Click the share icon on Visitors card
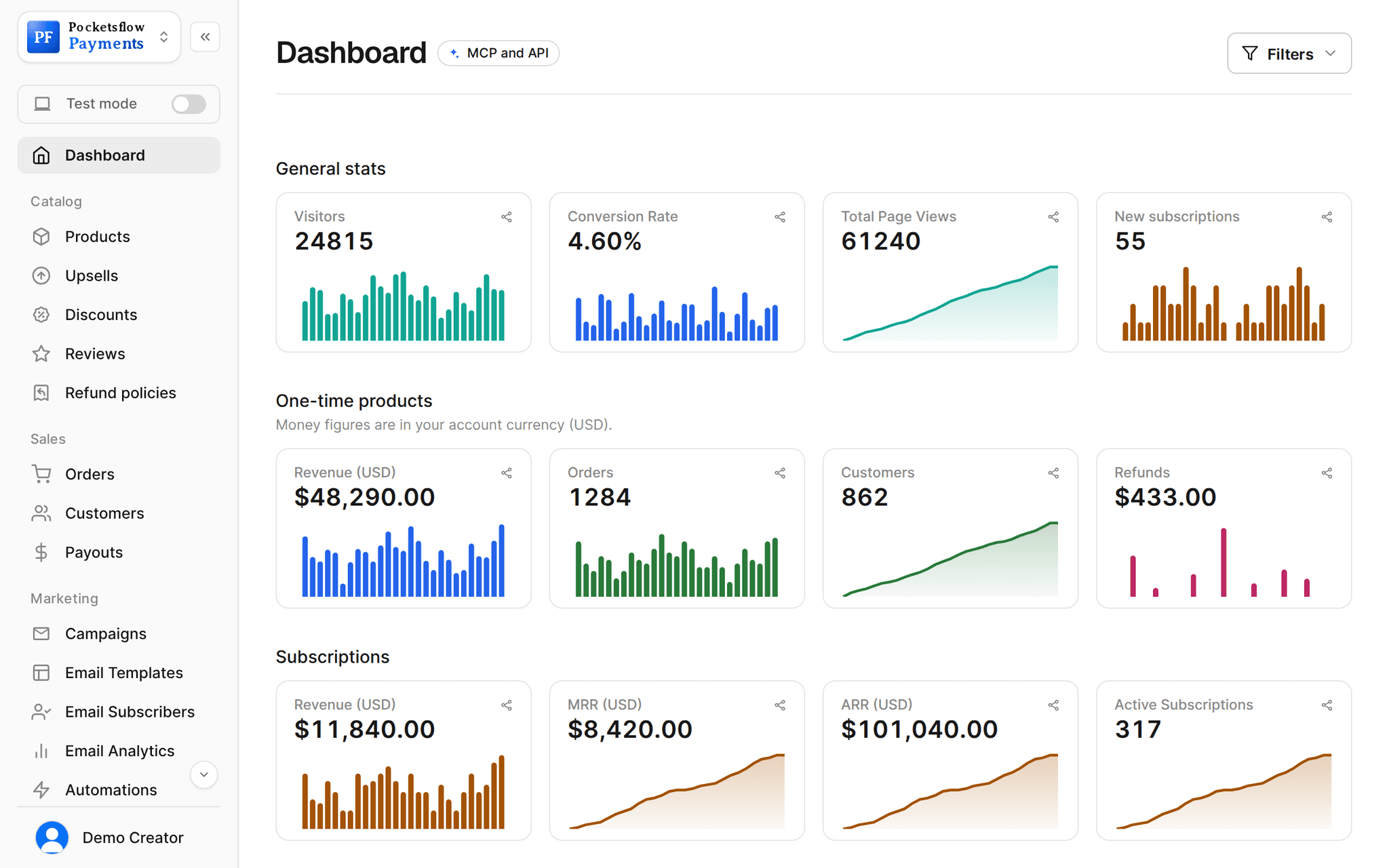The height and width of the screenshot is (868, 1389). click(x=507, y=217)
